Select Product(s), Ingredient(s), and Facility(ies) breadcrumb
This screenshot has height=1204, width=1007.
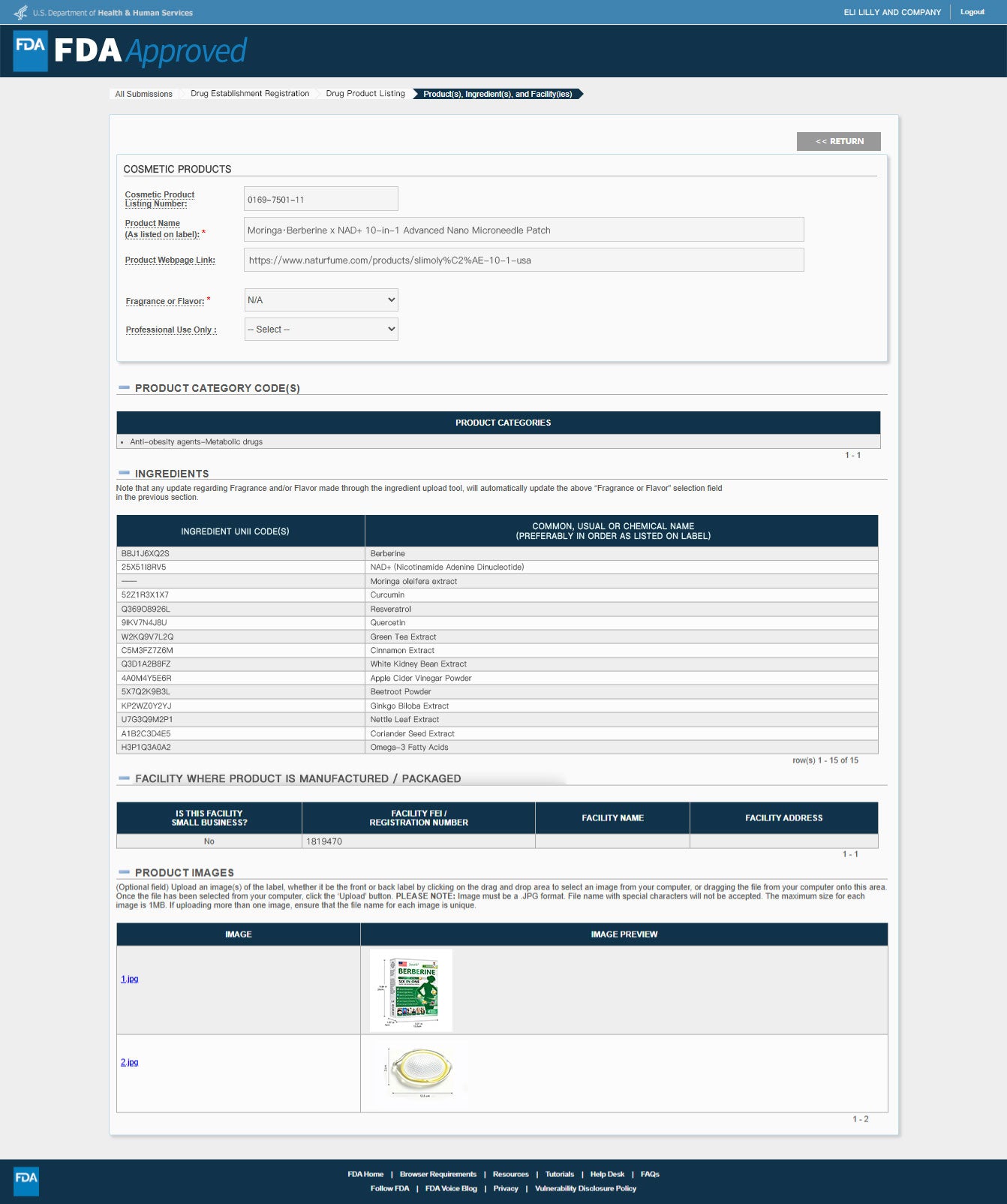coord(497,94)
